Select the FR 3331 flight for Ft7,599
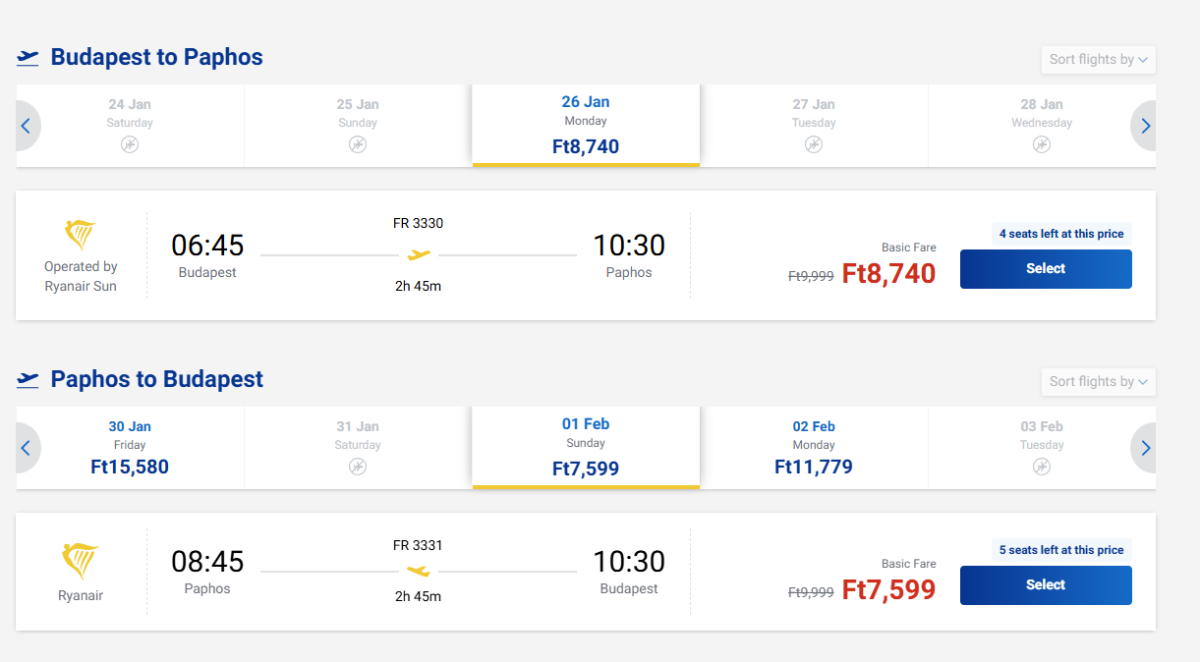 [1045, 585]
